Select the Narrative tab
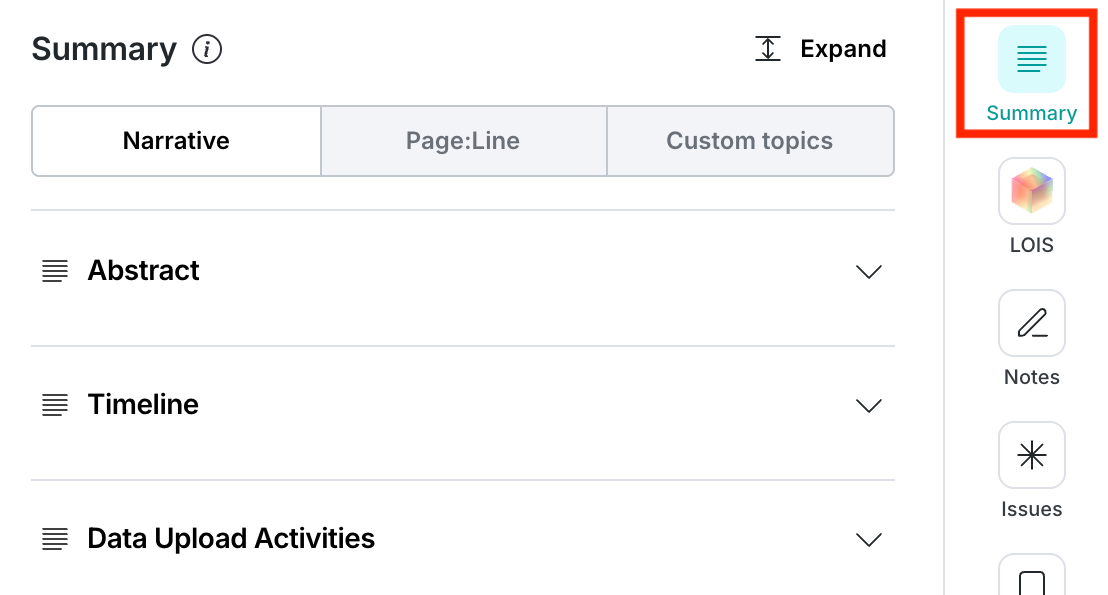 (176, 141)
